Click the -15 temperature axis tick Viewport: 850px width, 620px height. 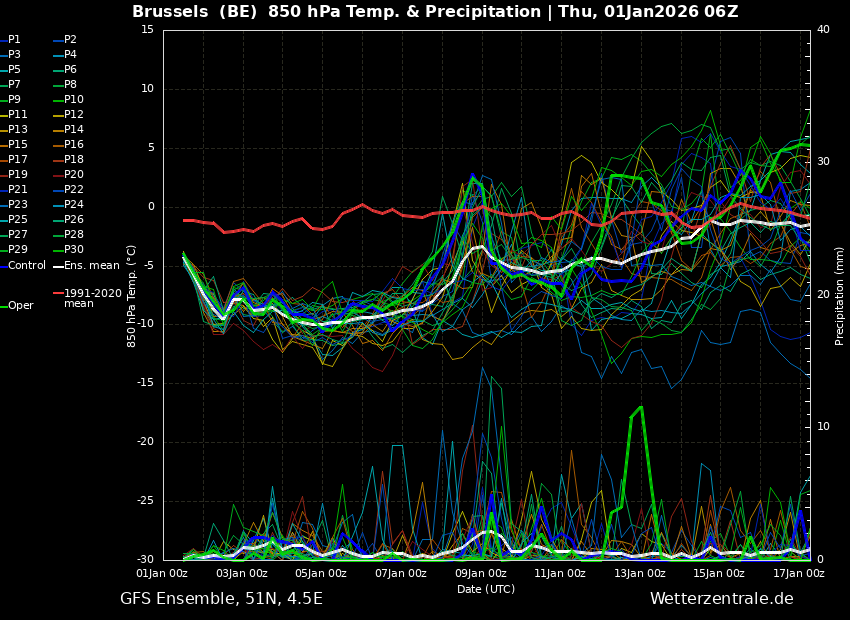click(146, 383)
